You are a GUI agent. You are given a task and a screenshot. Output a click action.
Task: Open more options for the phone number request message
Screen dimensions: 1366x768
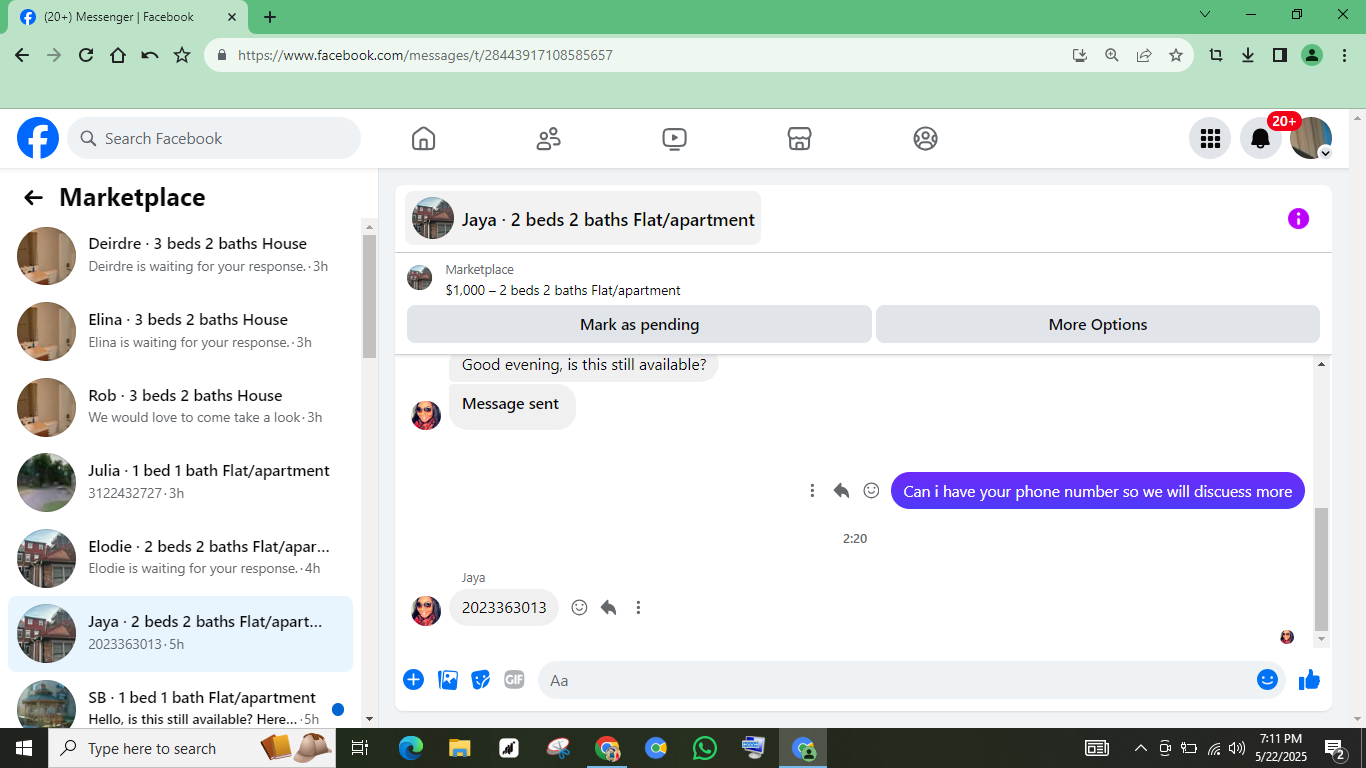(812, 490)
